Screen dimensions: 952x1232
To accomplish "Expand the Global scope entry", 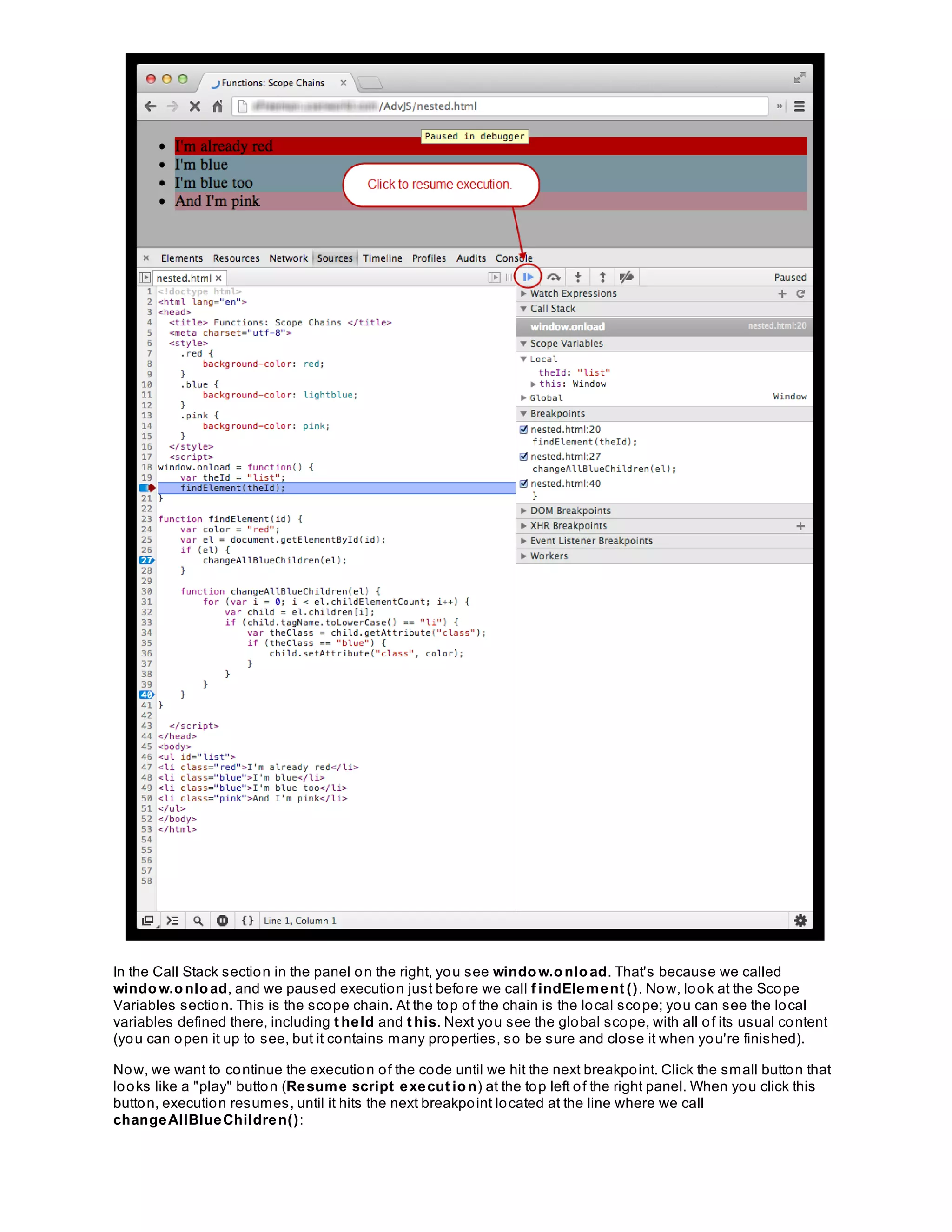I will [x=523, y=397].
